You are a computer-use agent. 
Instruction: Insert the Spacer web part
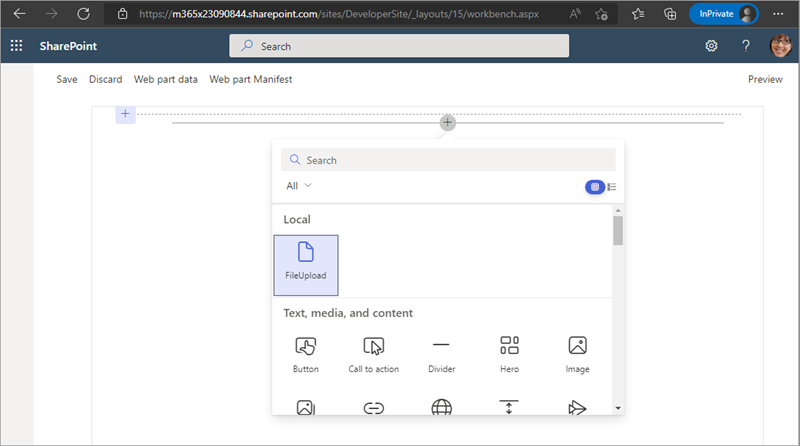pos(509,407)
